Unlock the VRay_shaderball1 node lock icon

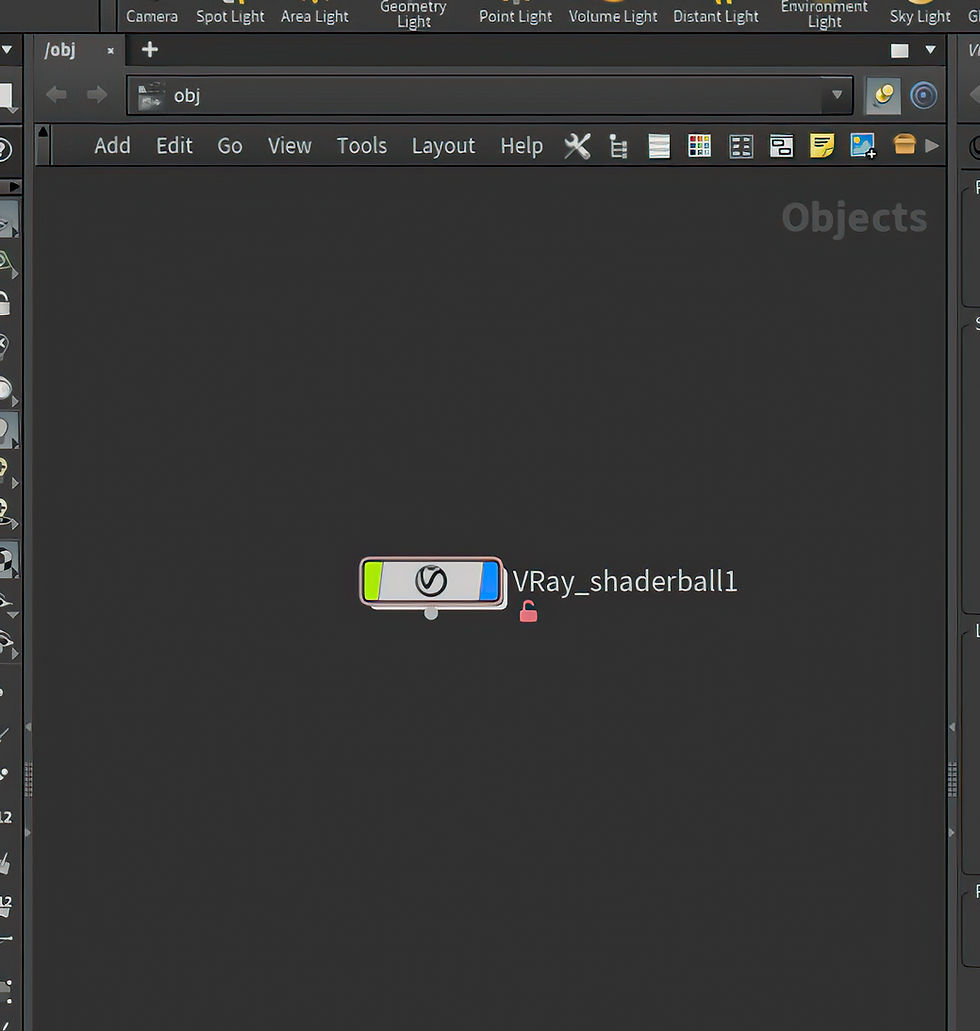[x=527, y=610]
